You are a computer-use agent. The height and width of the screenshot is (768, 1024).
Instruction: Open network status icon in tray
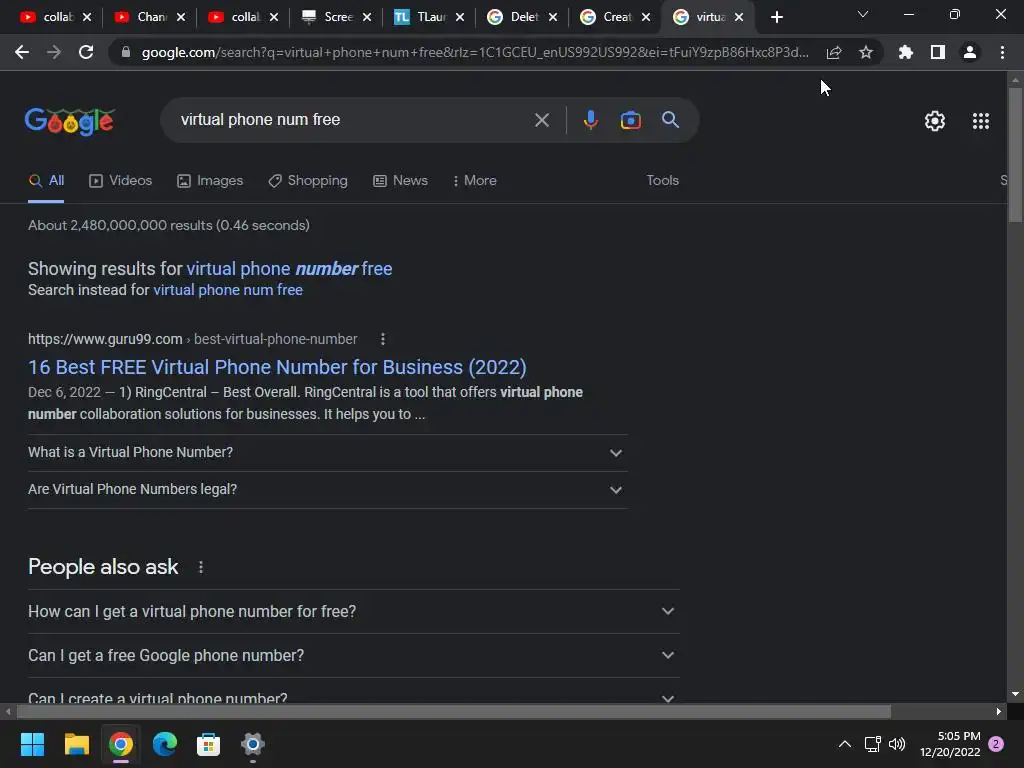[x=872, y=744]
